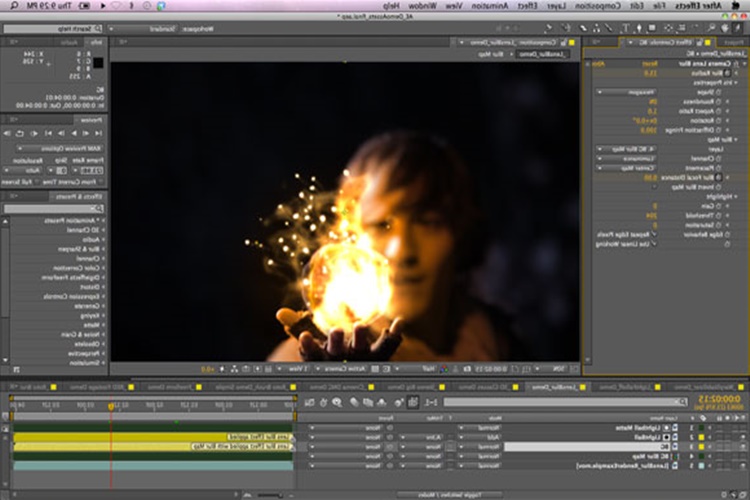Hide the LensBlur_RenderExample.mov layer
This screenshot has height=500, width=750.
coord(743,466)
